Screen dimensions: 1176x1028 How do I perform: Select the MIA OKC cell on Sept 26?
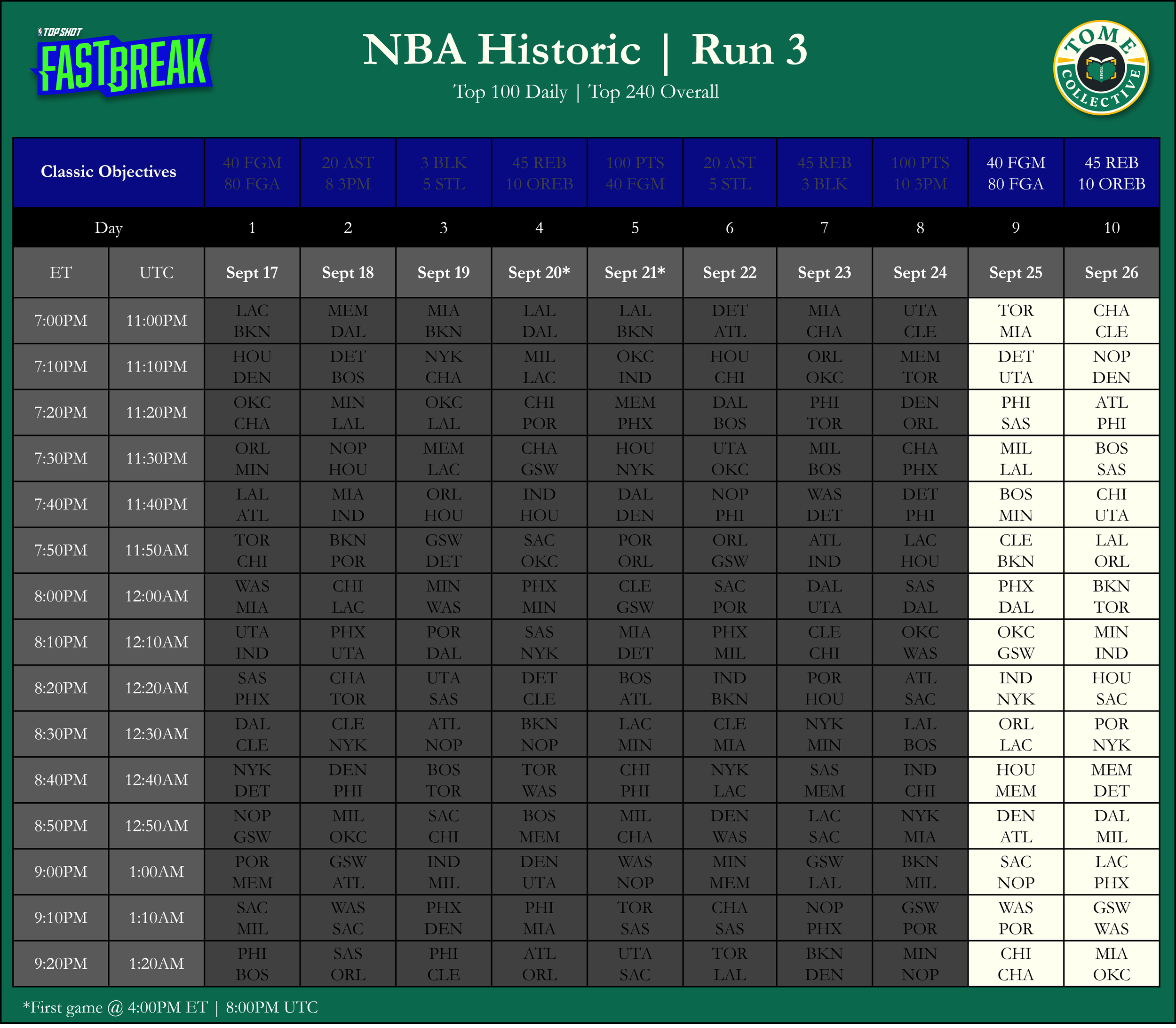(x=1111, y=964)
